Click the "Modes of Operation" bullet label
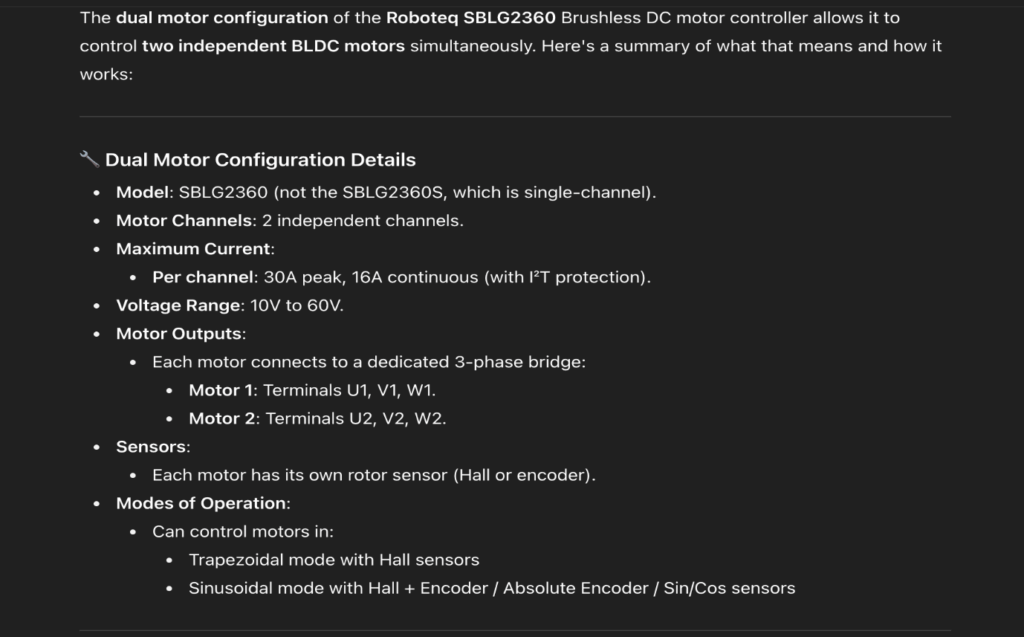This screenshot has height=637, width=1024. 201,503
